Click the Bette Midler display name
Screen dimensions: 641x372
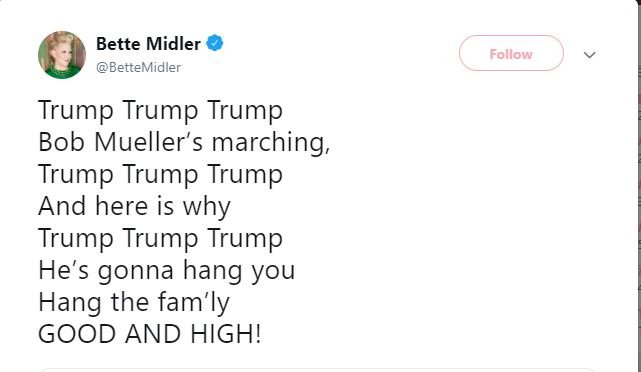tap(148, 43)
